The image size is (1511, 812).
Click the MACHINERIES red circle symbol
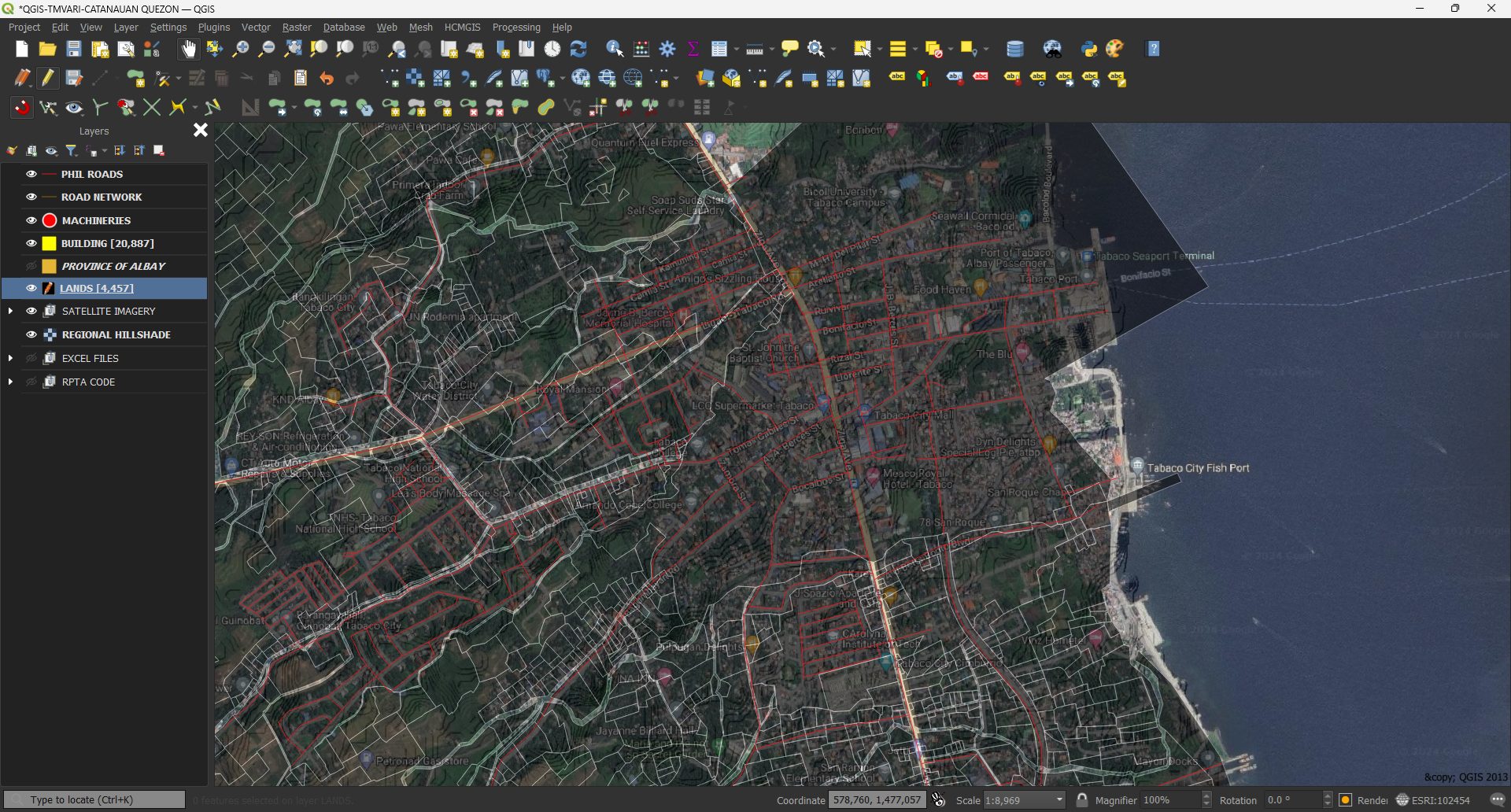click(x=49, y=220)
